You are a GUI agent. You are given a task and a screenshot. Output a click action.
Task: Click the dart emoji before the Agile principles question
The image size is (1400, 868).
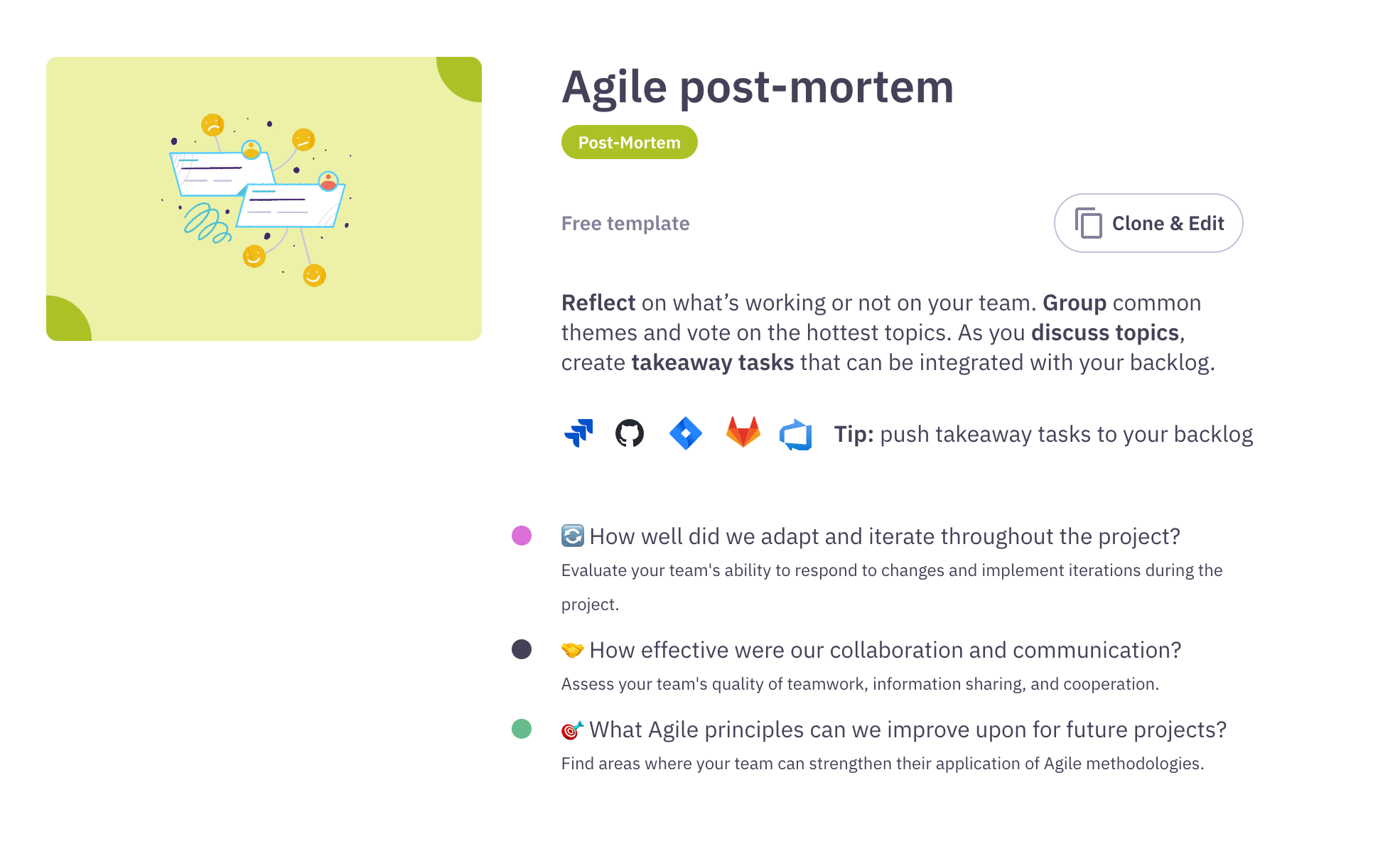(572, 729)
